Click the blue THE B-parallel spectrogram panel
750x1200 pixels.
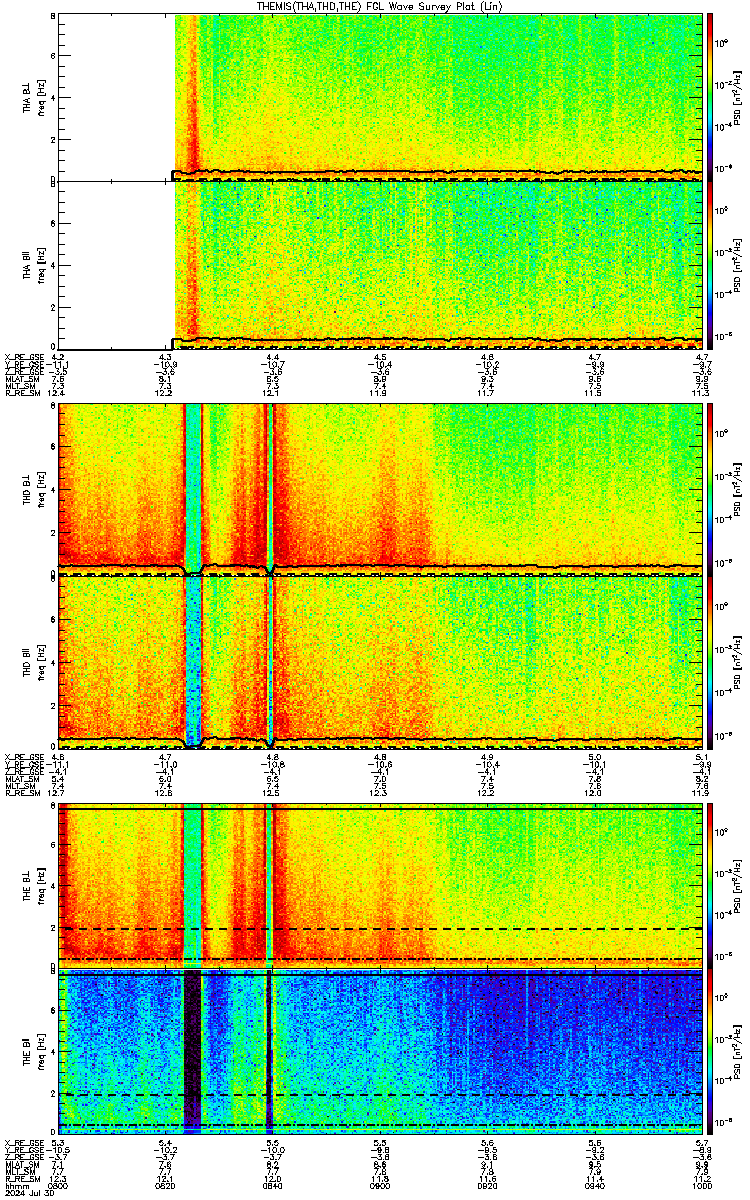(381, 1051)
